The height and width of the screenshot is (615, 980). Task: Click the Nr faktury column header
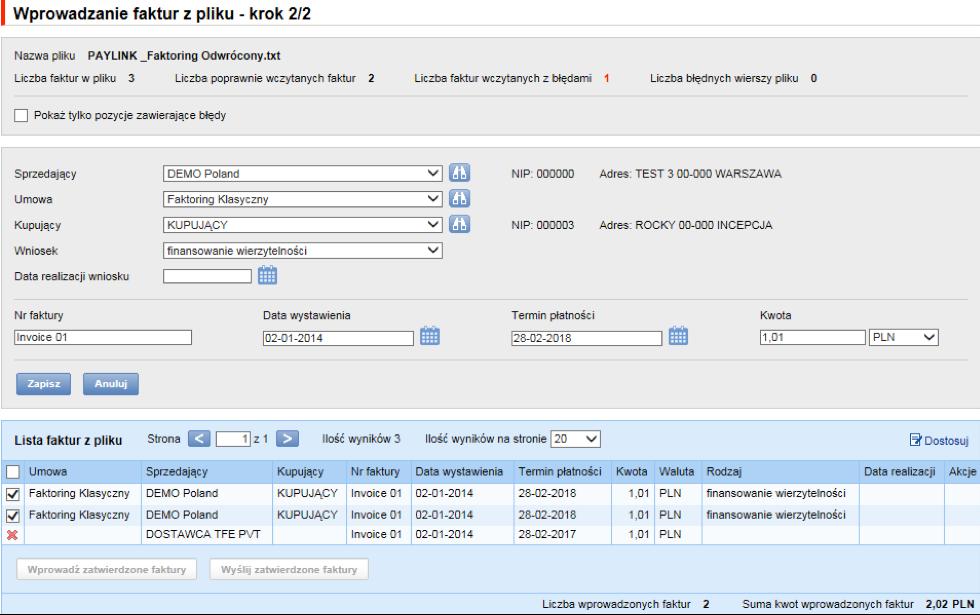pos(375,472)
